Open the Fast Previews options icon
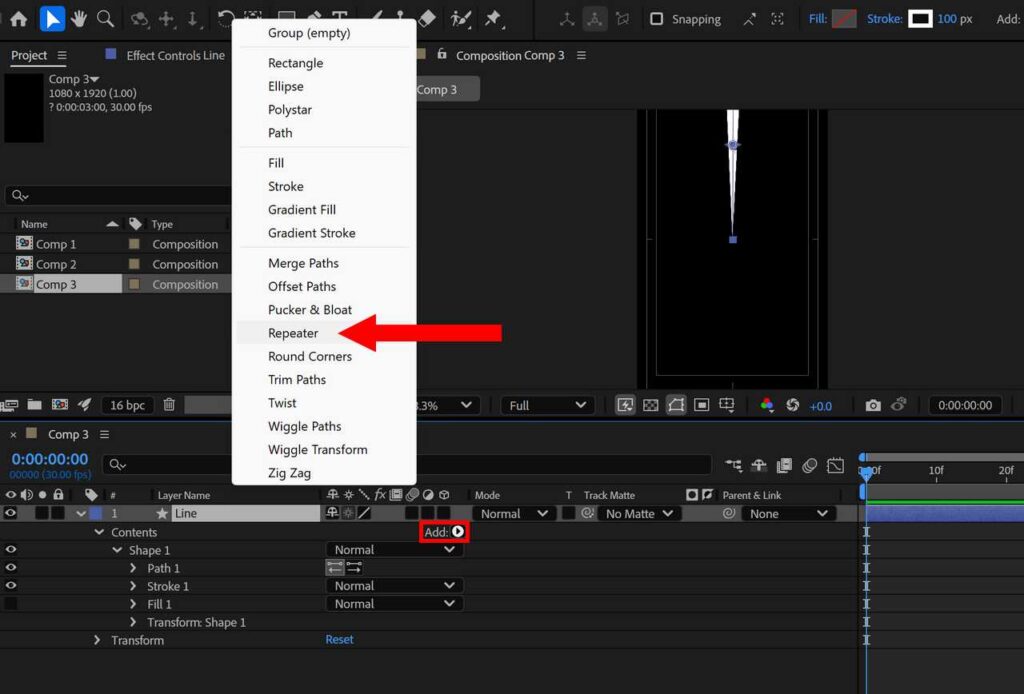The width and height of the screenshot is (1024, 694). coord(625,405)
